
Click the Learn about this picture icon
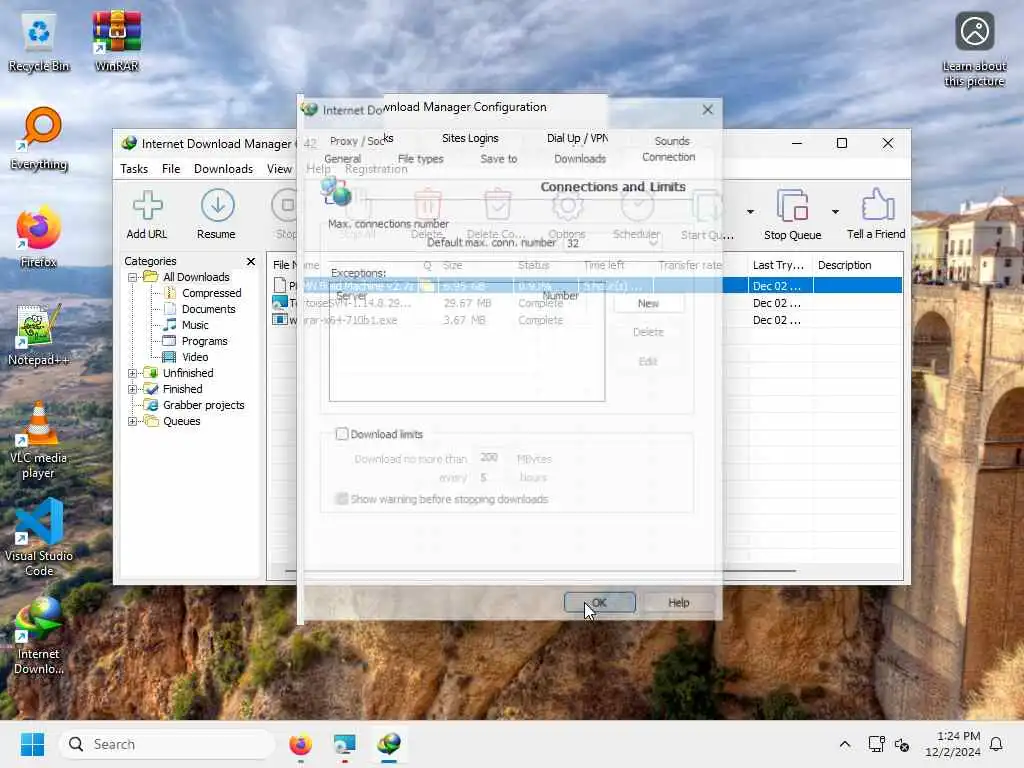point(974,50)
